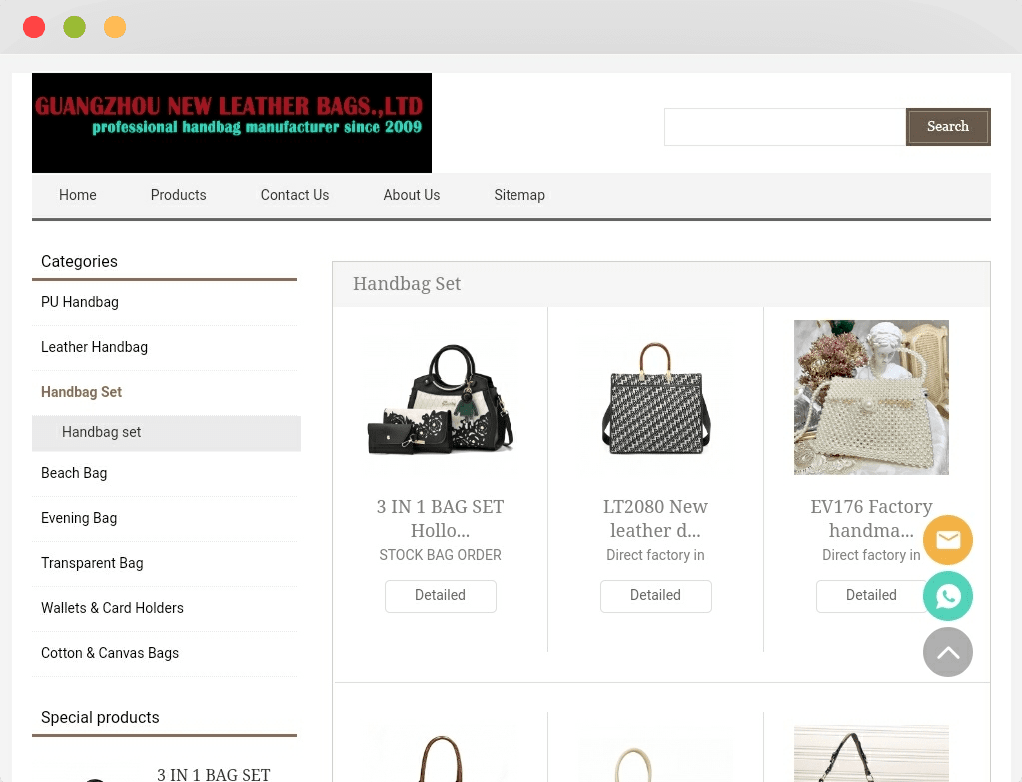The height and width of the screenshot is (782, 1022).
Task: Open Transparent Bag category
Action: (92, 563)
